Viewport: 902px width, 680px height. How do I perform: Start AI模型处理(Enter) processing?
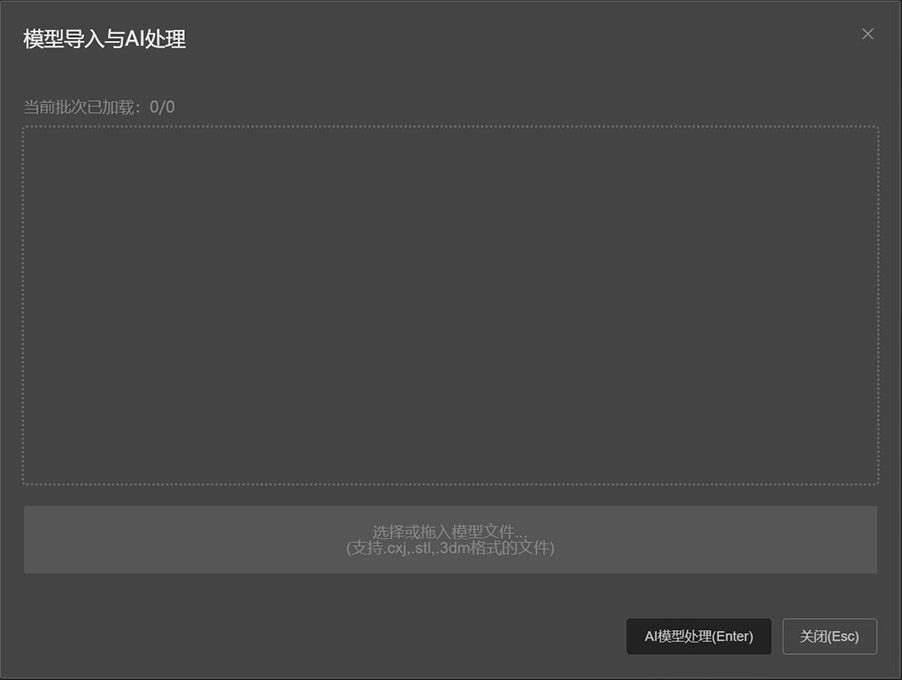[x=698, y=636]
